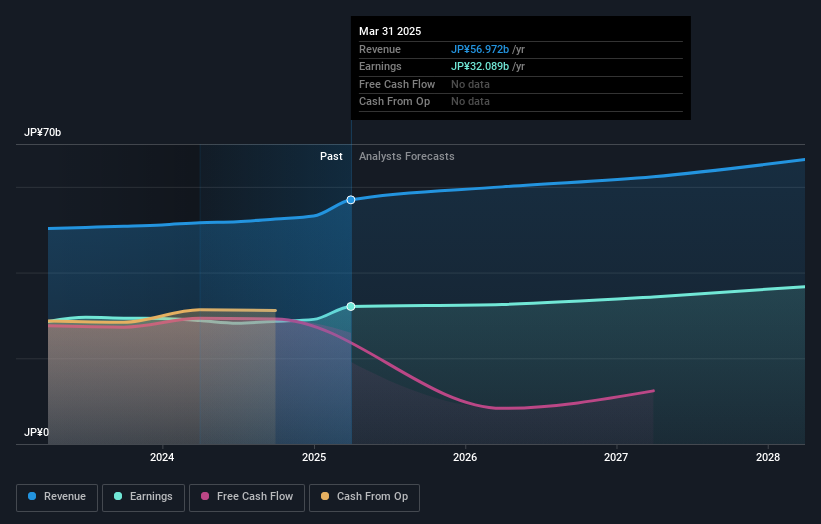Select the Earnings data point marker at Mar 2025
Image resolution: width=821 pixels, height=524 pixels.
coord(351,306)
